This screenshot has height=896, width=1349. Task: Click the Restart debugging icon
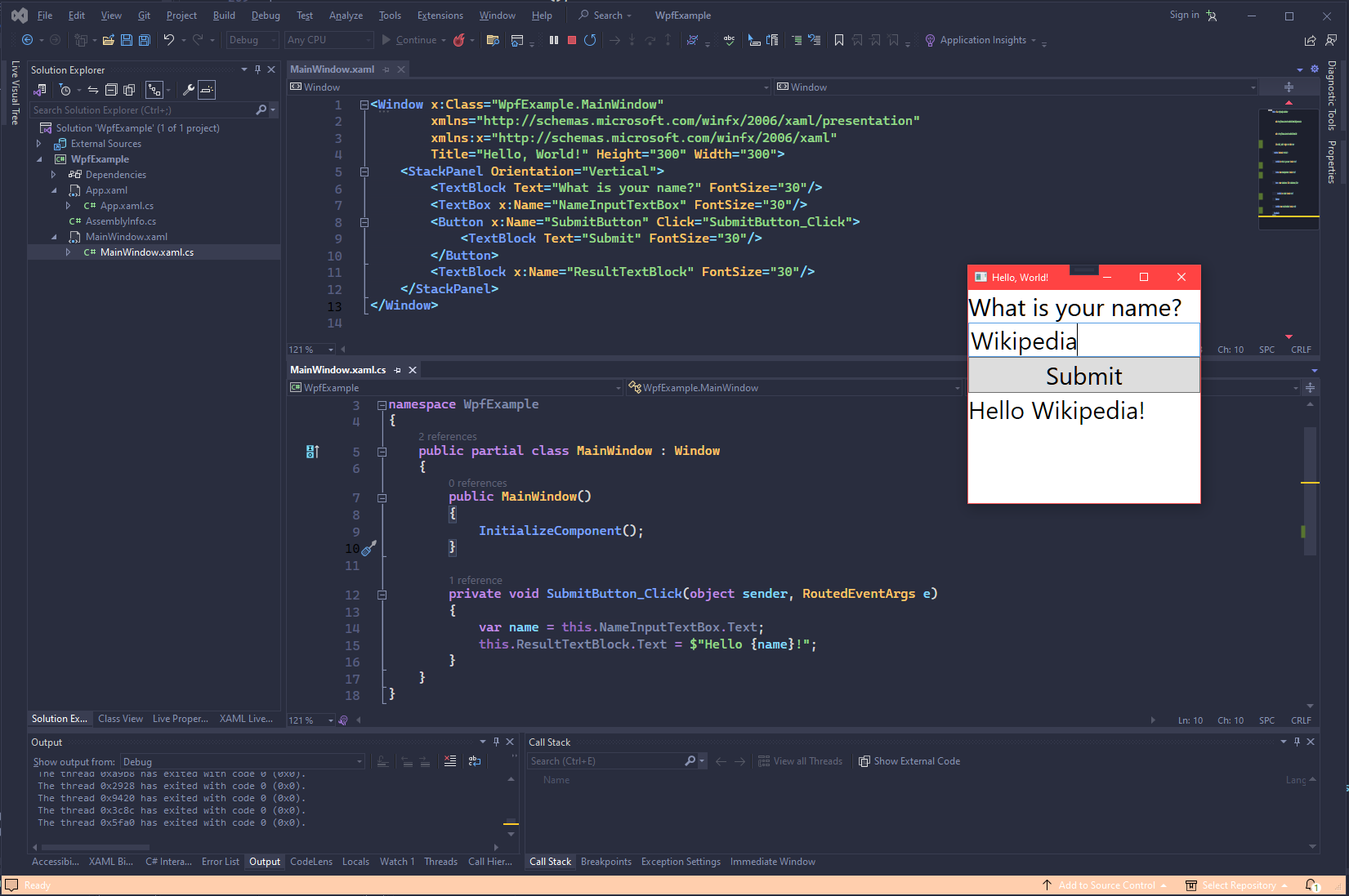click(x=590, y=40)
